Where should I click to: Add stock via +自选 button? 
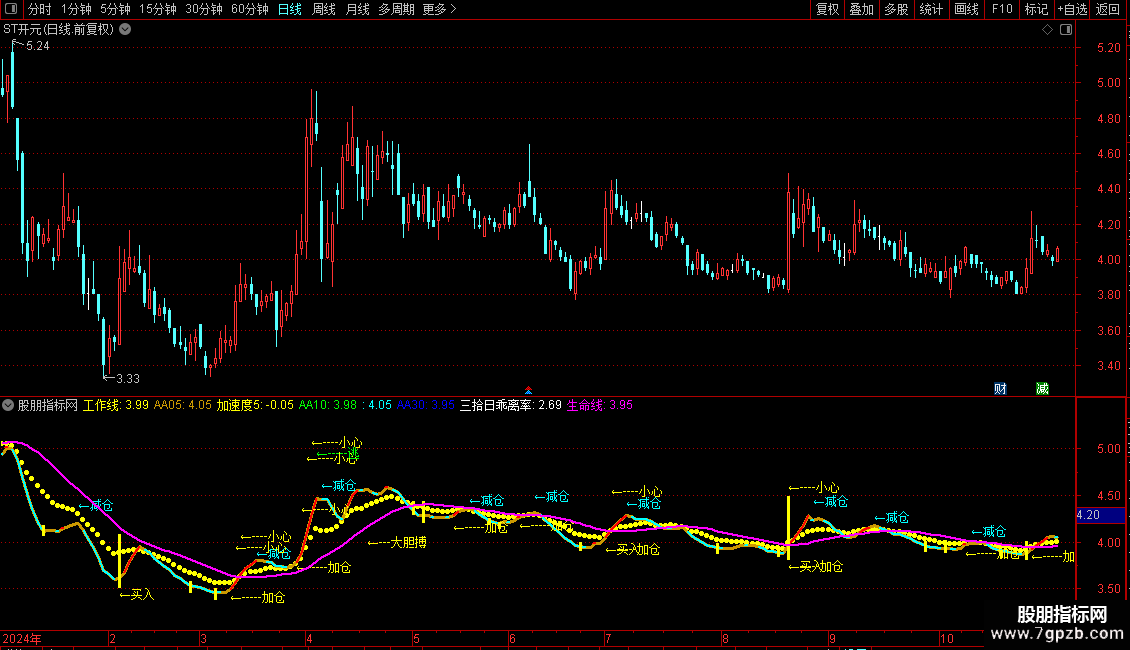coord(1072,9)
